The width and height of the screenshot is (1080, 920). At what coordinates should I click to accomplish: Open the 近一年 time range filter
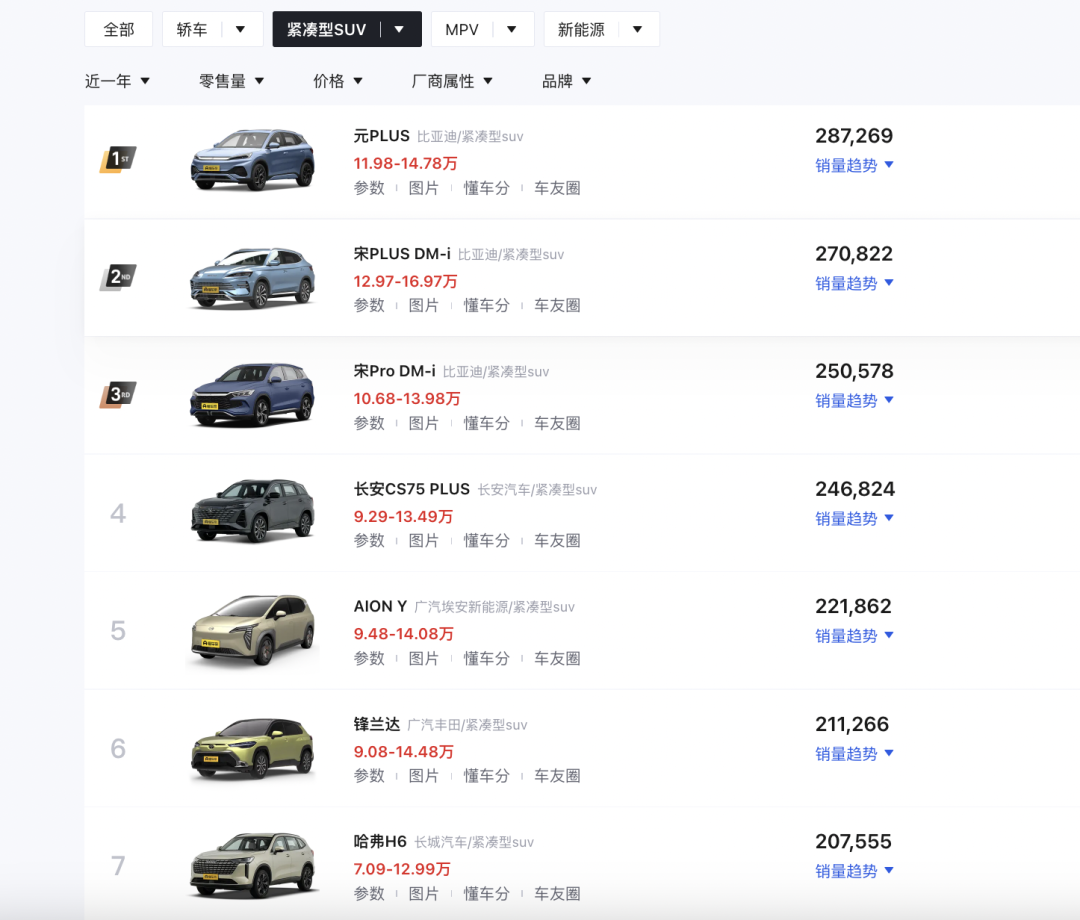117,81
